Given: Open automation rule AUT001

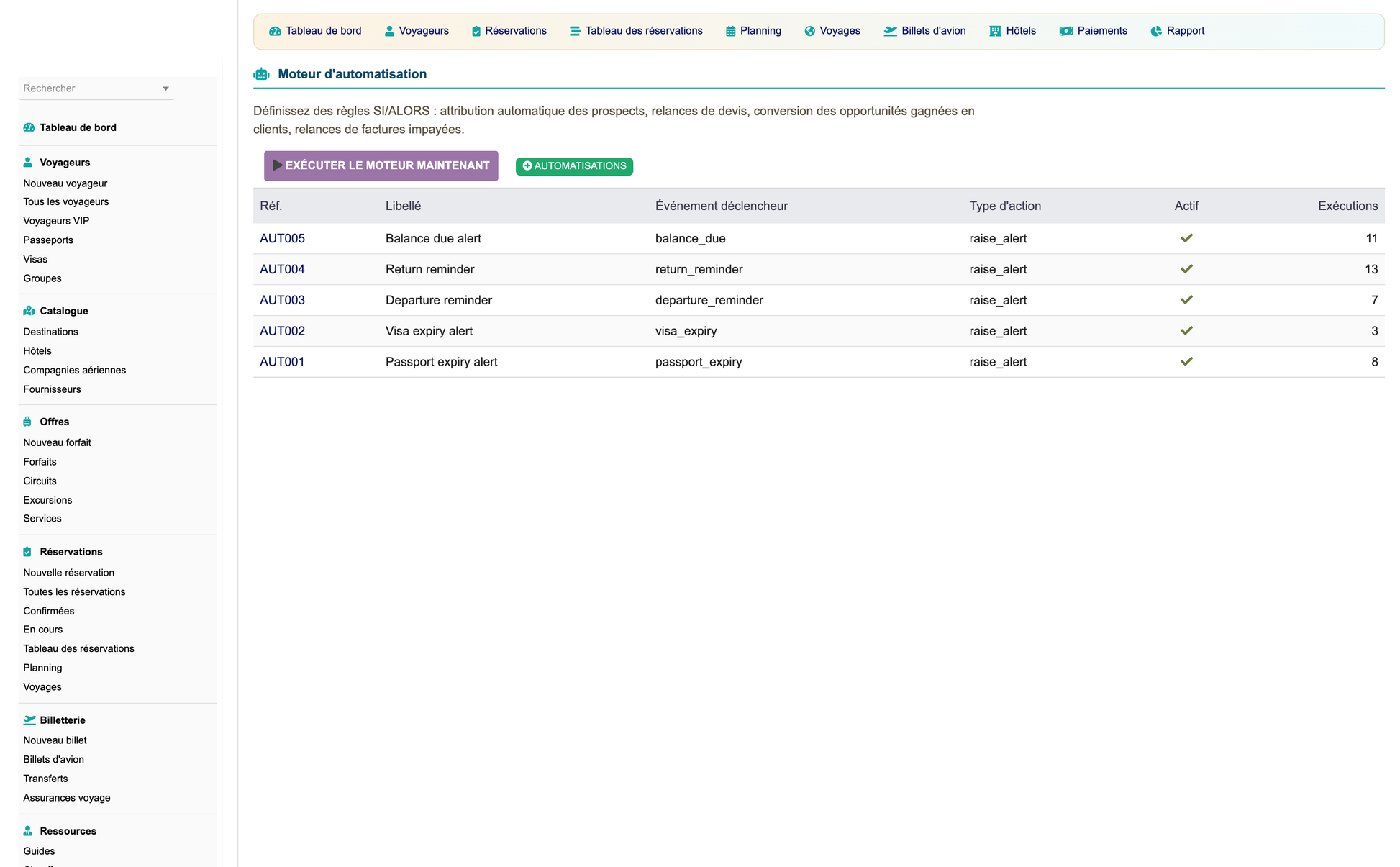Looking at the screenshot, I should coord(282,362).
